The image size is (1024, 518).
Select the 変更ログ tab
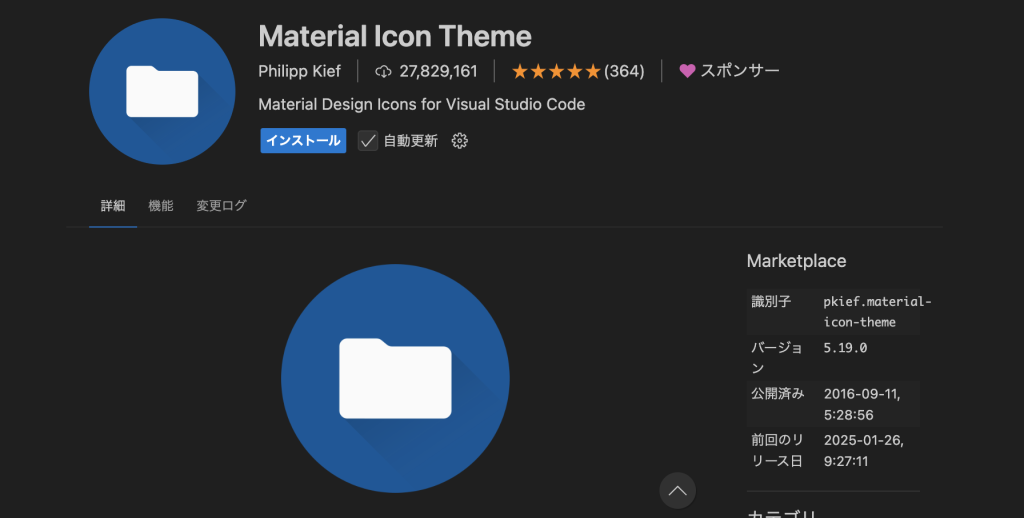[x=221, y=206]
